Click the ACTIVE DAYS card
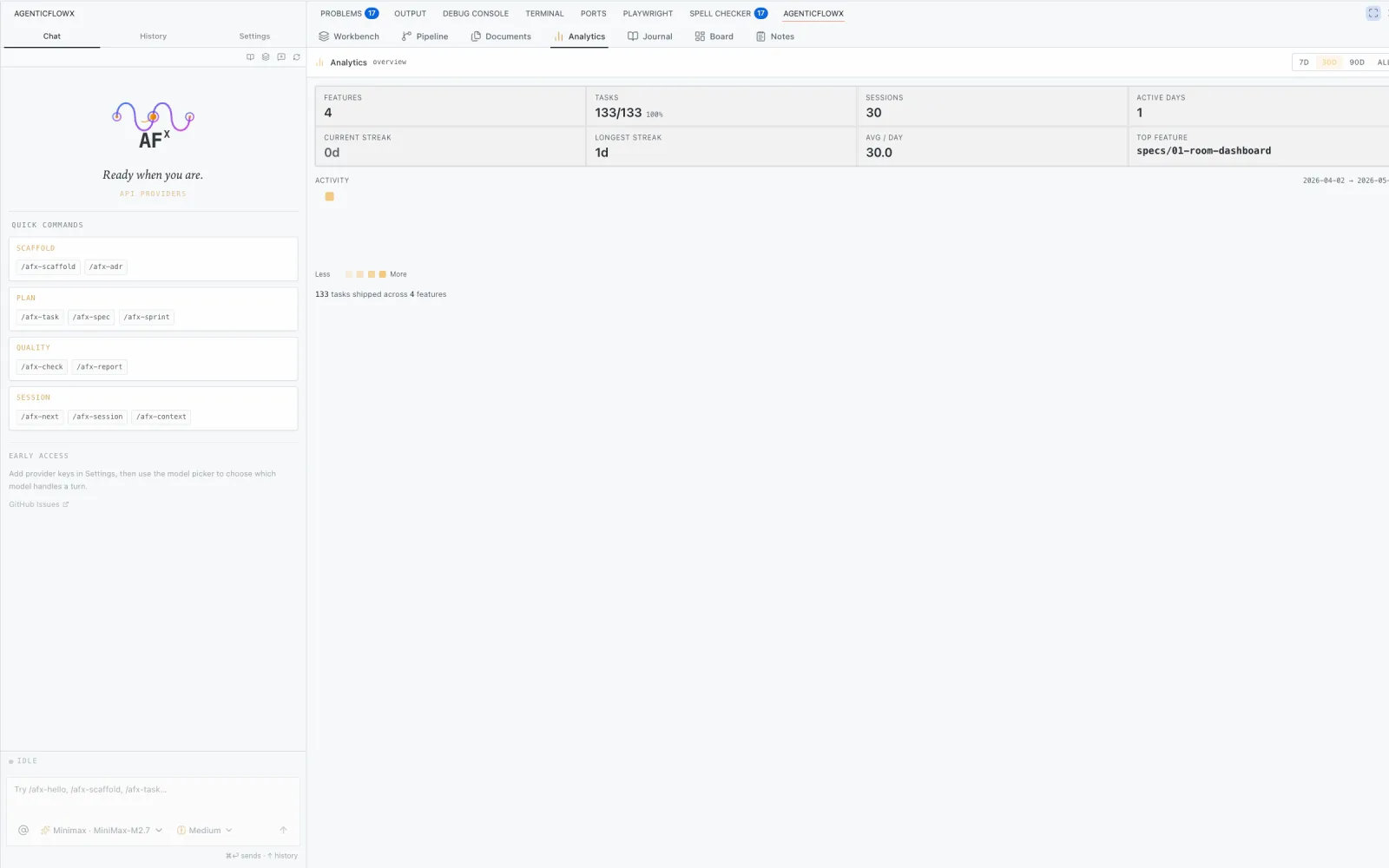 point(1259,106)
